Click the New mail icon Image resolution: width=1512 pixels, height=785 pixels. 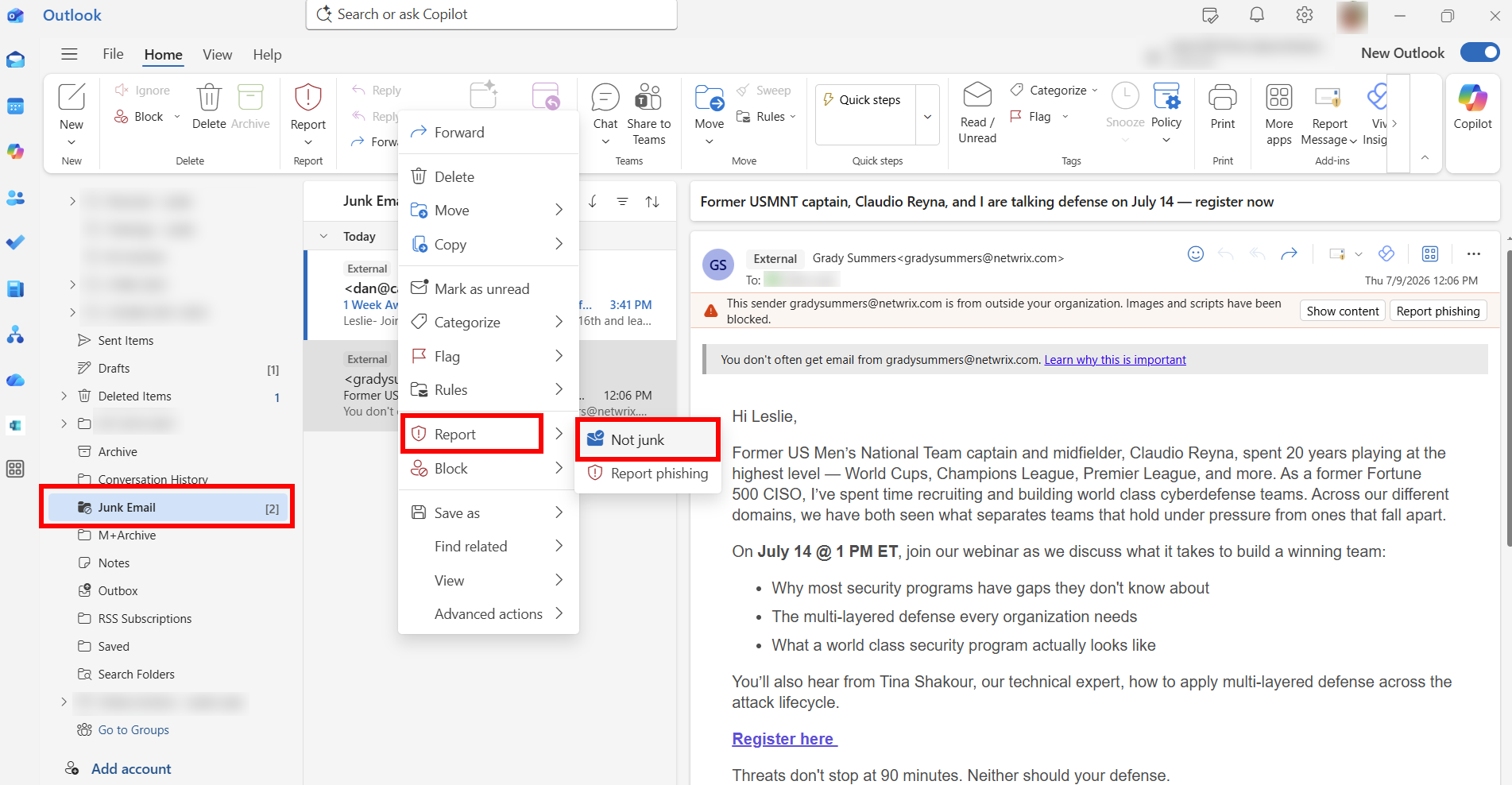click(72, 97)
